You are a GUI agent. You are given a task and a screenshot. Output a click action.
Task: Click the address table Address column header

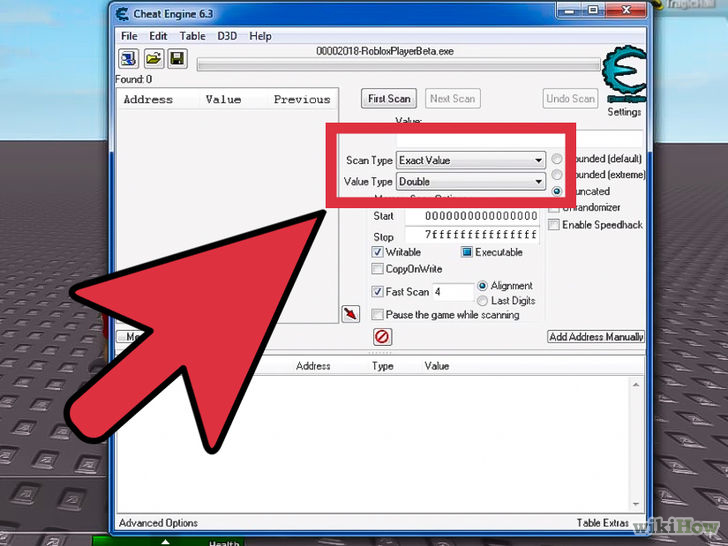click(313, 366)
